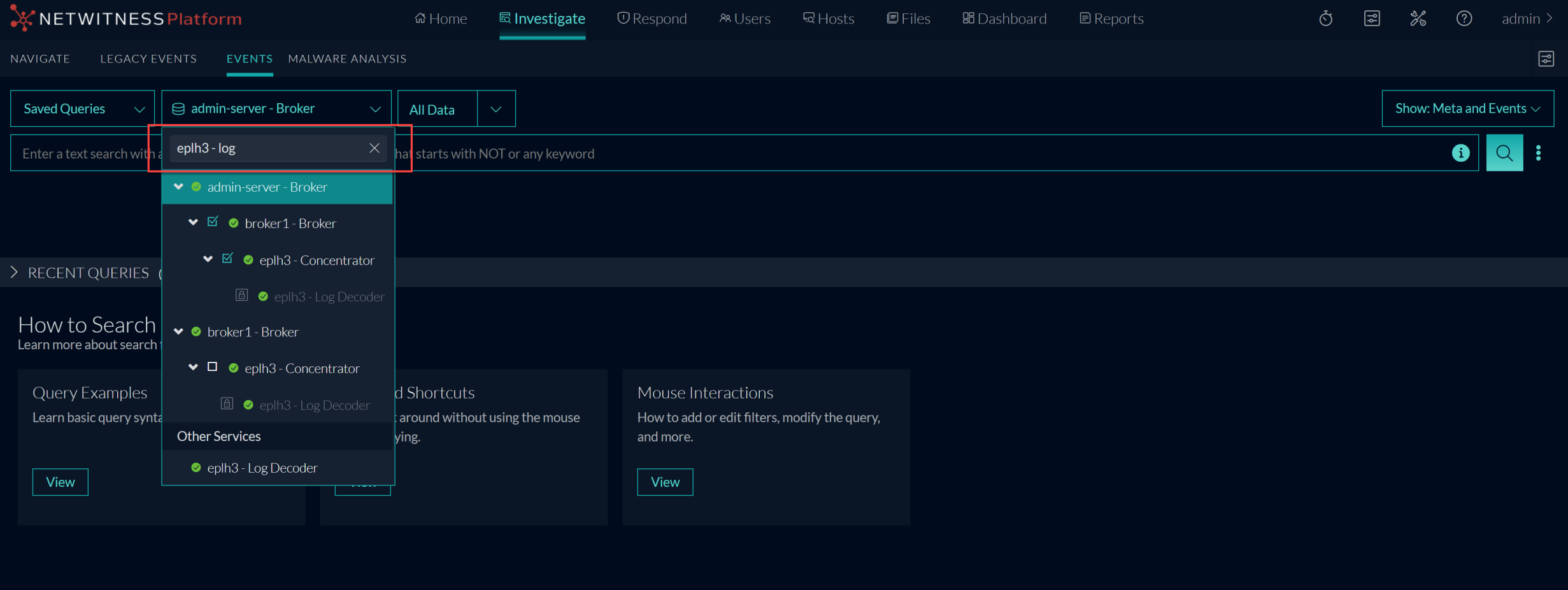Open the query info icon
This screenshot has height=590, width=1568.
point(1460,153)
